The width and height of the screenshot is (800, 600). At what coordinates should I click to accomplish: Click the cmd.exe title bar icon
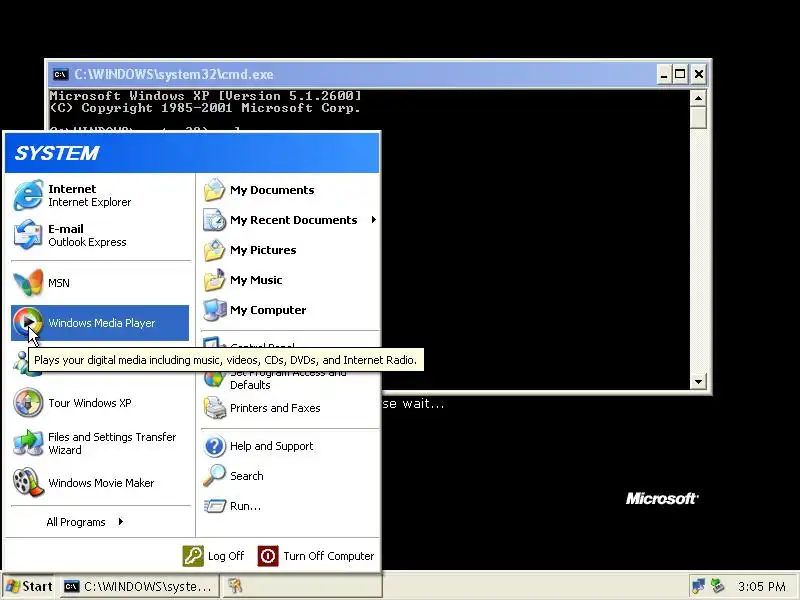pyautogui.click(x=61, y=74)
